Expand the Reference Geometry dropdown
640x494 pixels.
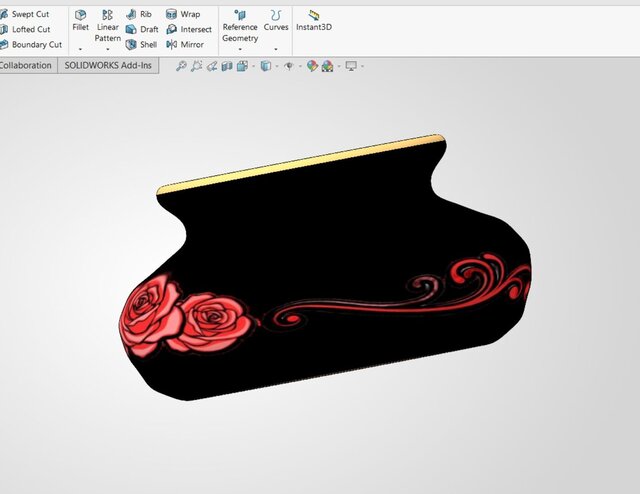click(239, 49)
